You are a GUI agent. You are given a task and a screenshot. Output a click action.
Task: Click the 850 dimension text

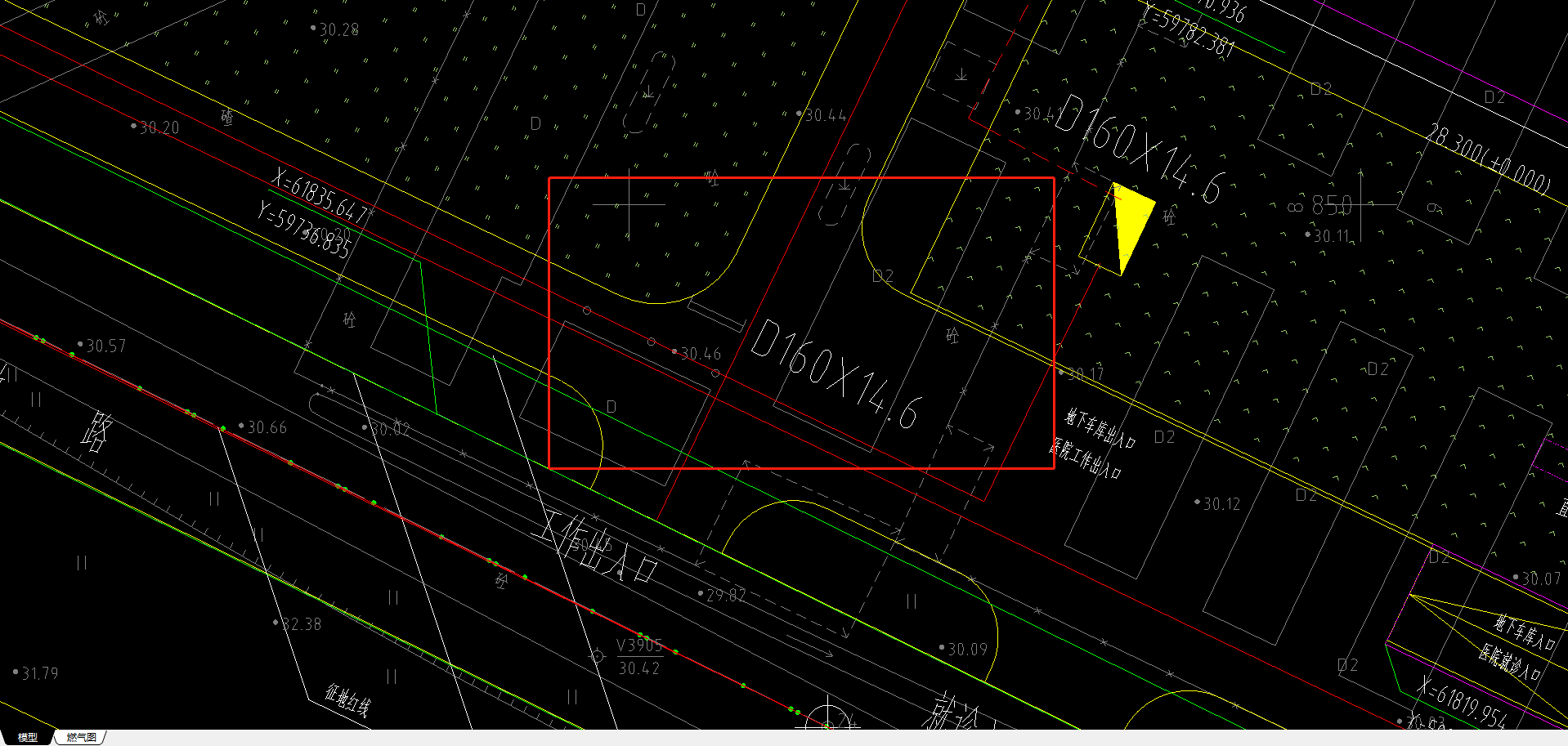(x=1332, y=205)
